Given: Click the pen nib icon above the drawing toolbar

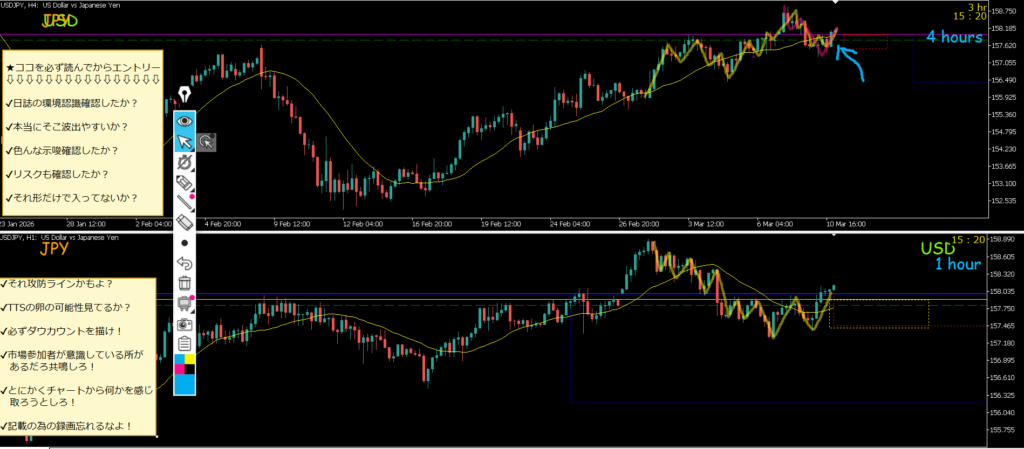Looking at the screenshot, I should pos(184,95).
